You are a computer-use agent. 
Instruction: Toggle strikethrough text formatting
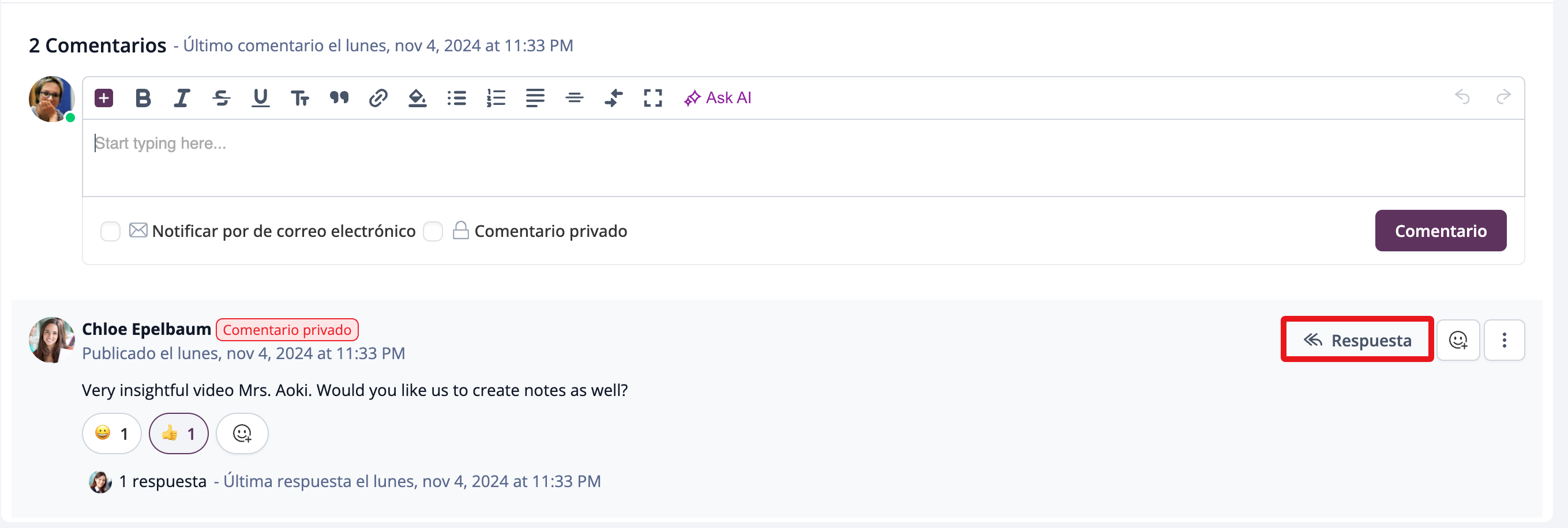tap(222, 98)
